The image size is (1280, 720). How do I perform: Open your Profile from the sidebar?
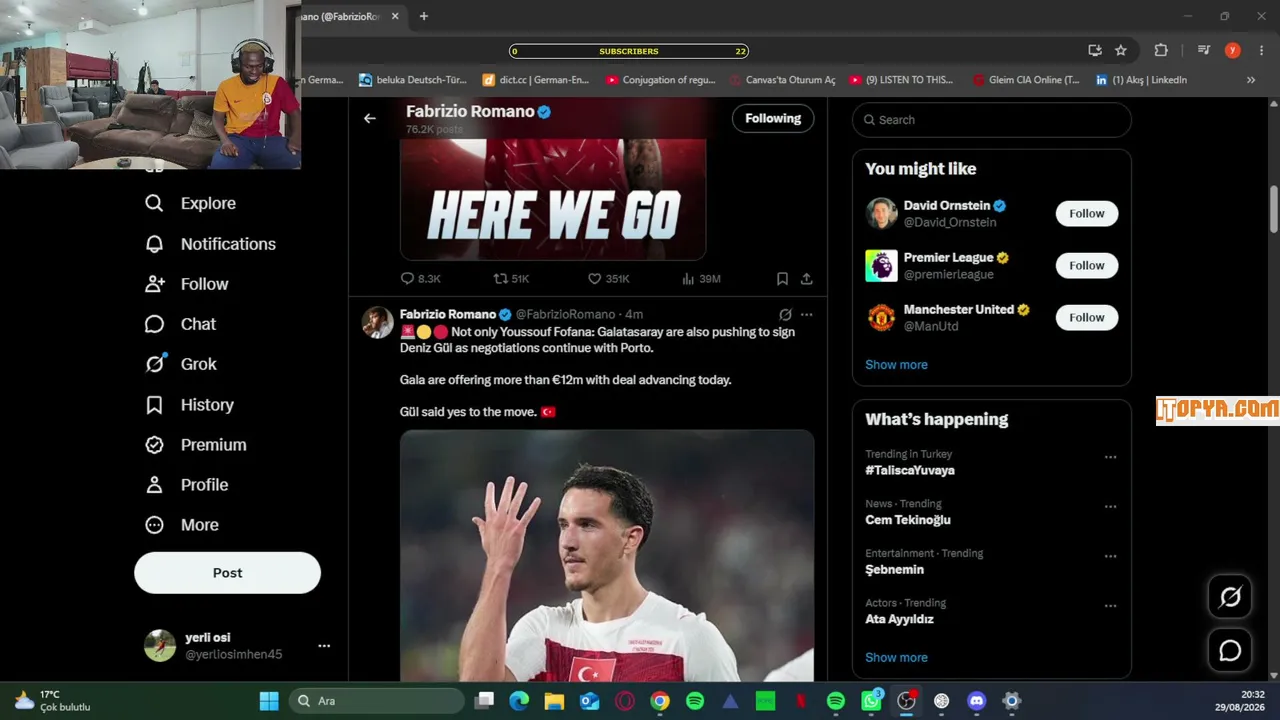pyautogui.click(x=186, y=485)
